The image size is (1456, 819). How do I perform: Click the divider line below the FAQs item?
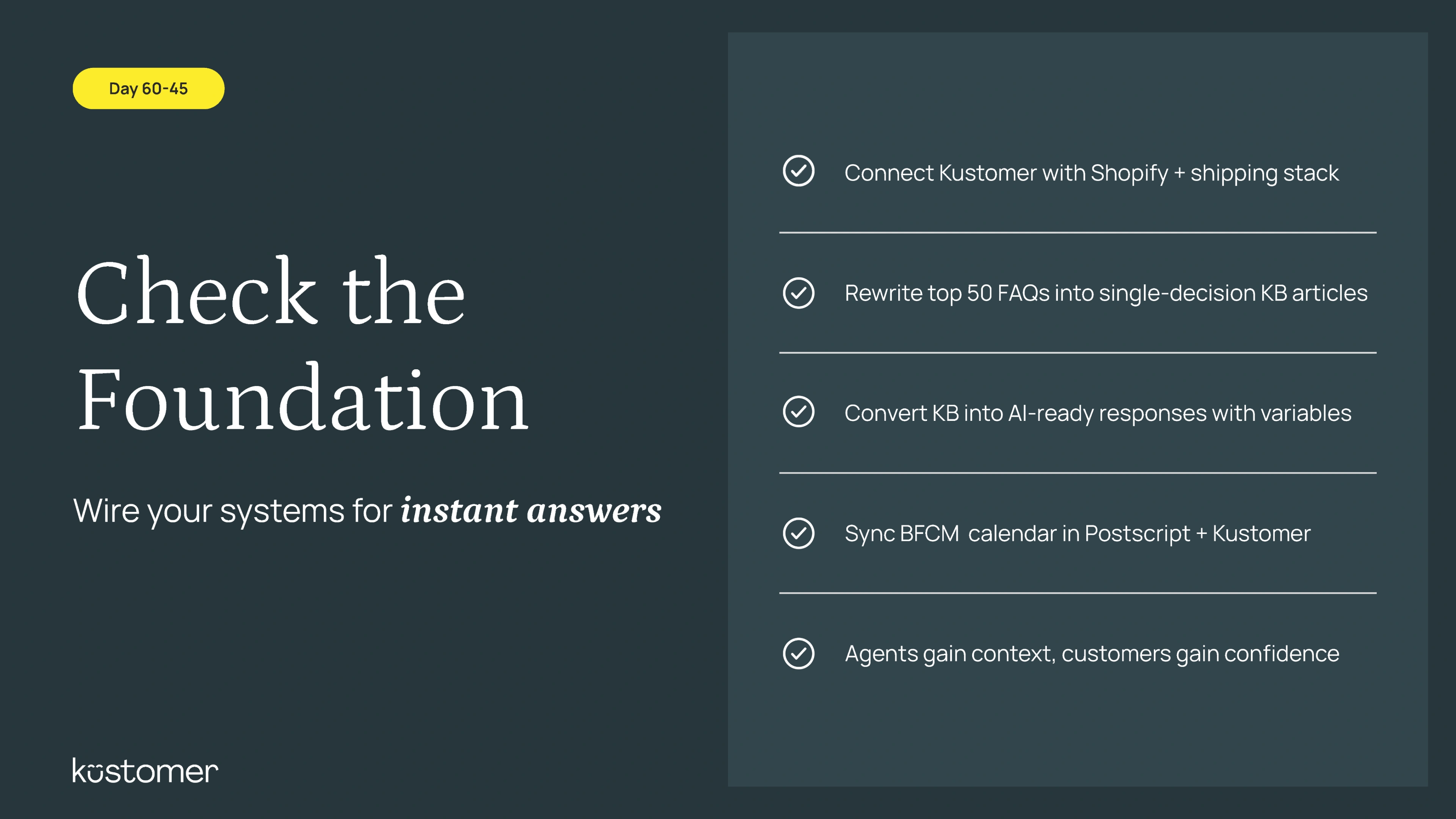point(1078,353)
